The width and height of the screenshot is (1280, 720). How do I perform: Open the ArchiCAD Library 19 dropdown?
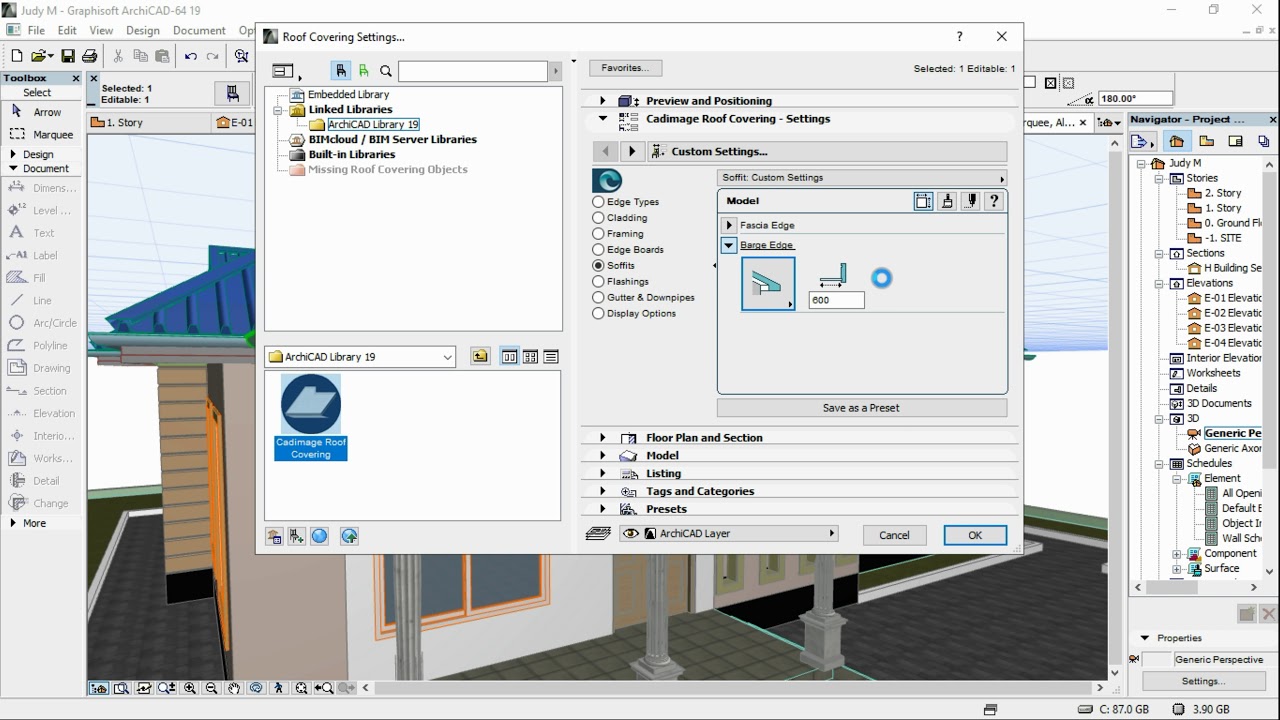coord(361,357)
